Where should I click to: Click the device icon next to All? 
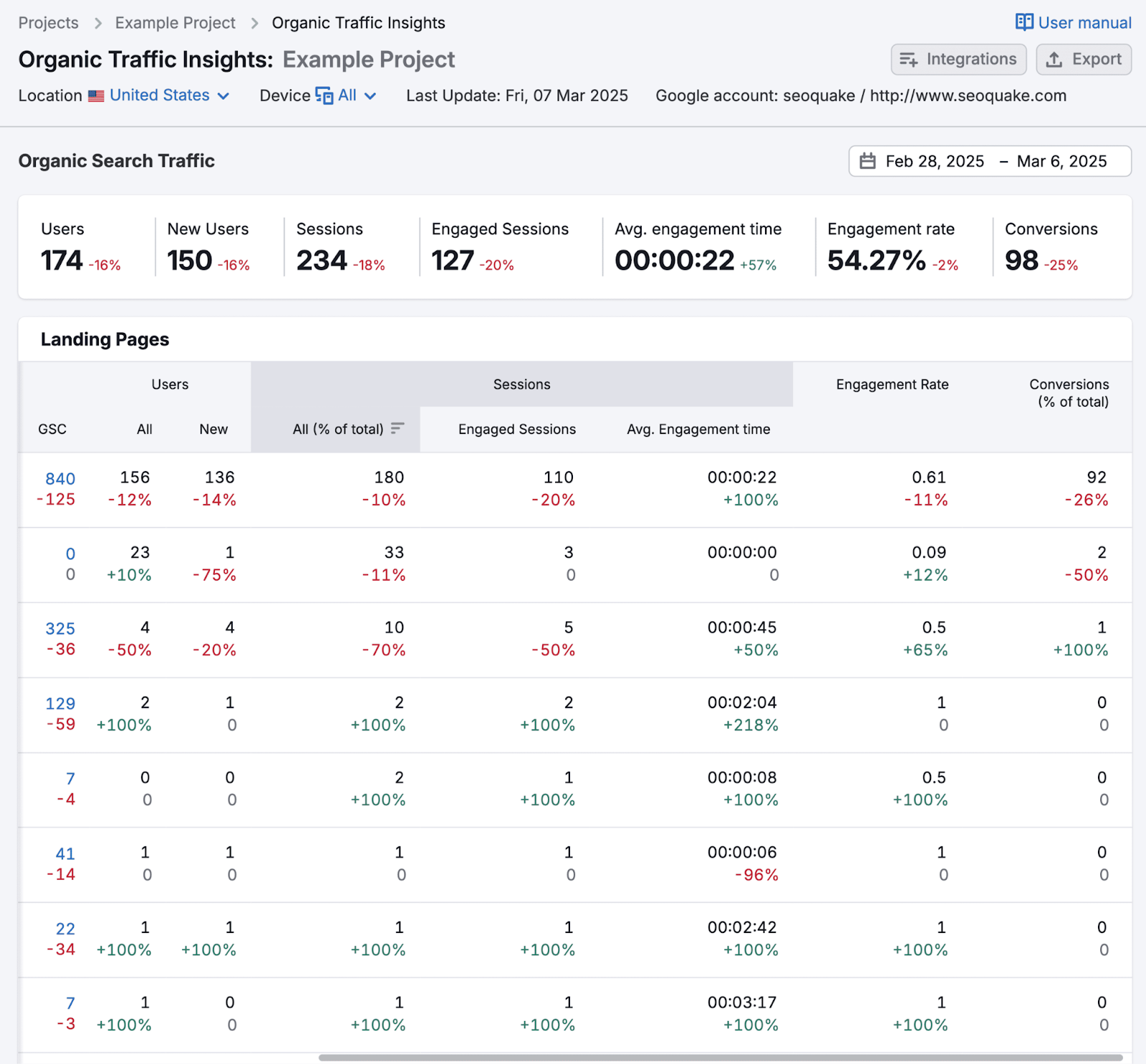(324, 96)
